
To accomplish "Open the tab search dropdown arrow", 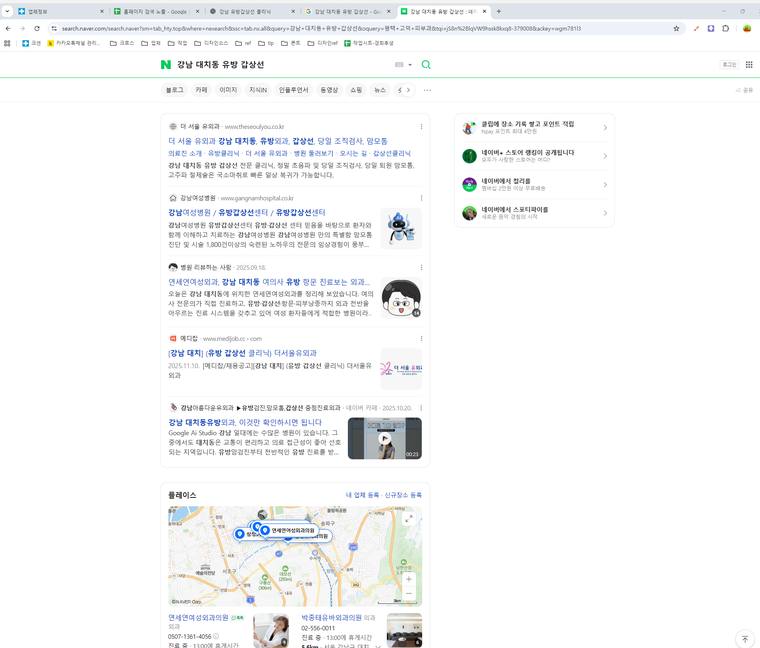I will point(7,11).
